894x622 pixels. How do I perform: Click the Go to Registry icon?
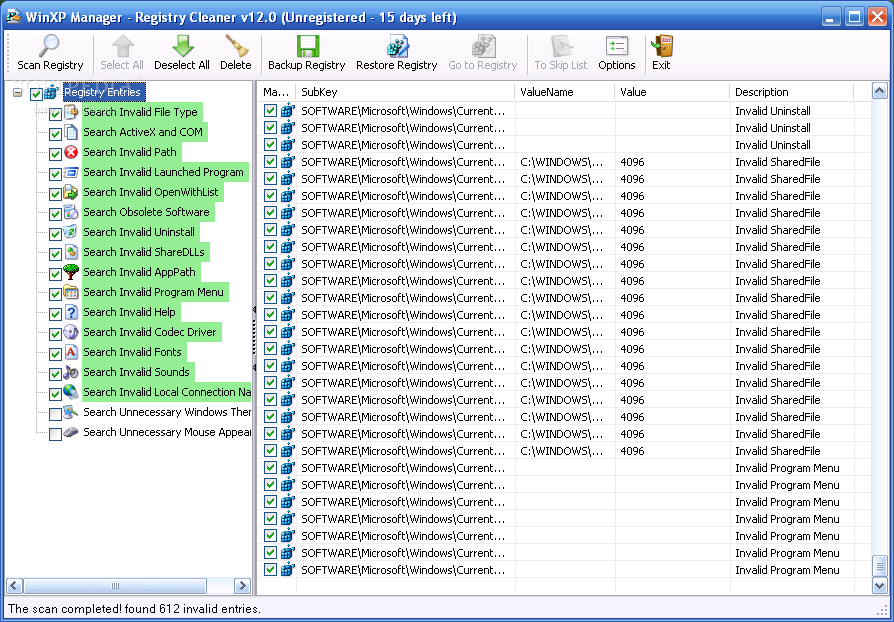483,46
